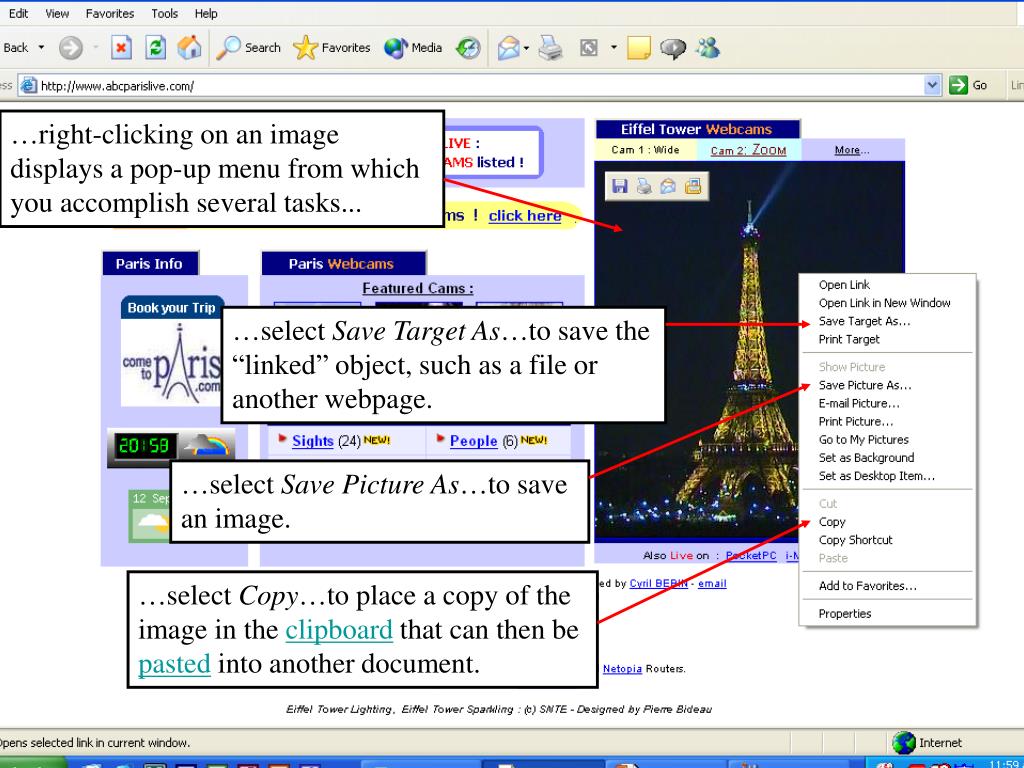1024x768 pixels.
Task: Open the Sights category link
Action: coord(313,441)
